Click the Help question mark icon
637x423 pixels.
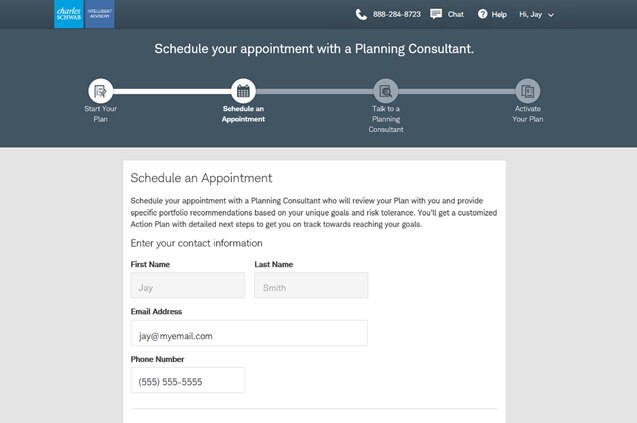[x=482, y=14]
